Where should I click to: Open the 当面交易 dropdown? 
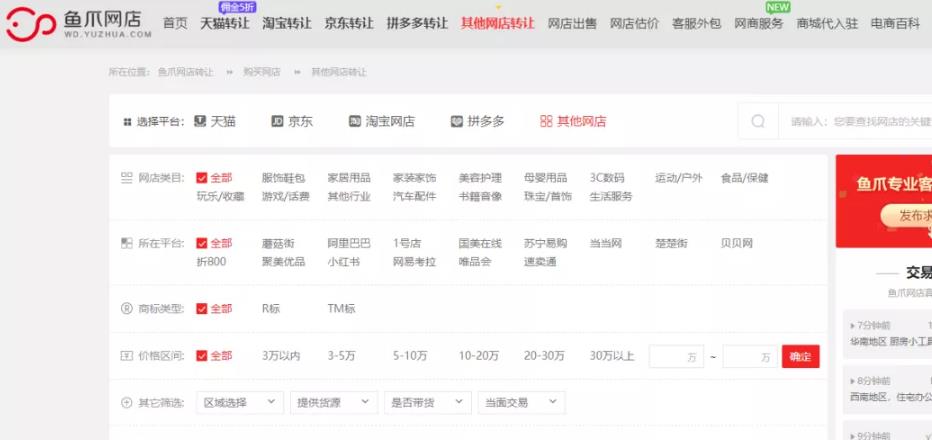[x=521, y=403]
